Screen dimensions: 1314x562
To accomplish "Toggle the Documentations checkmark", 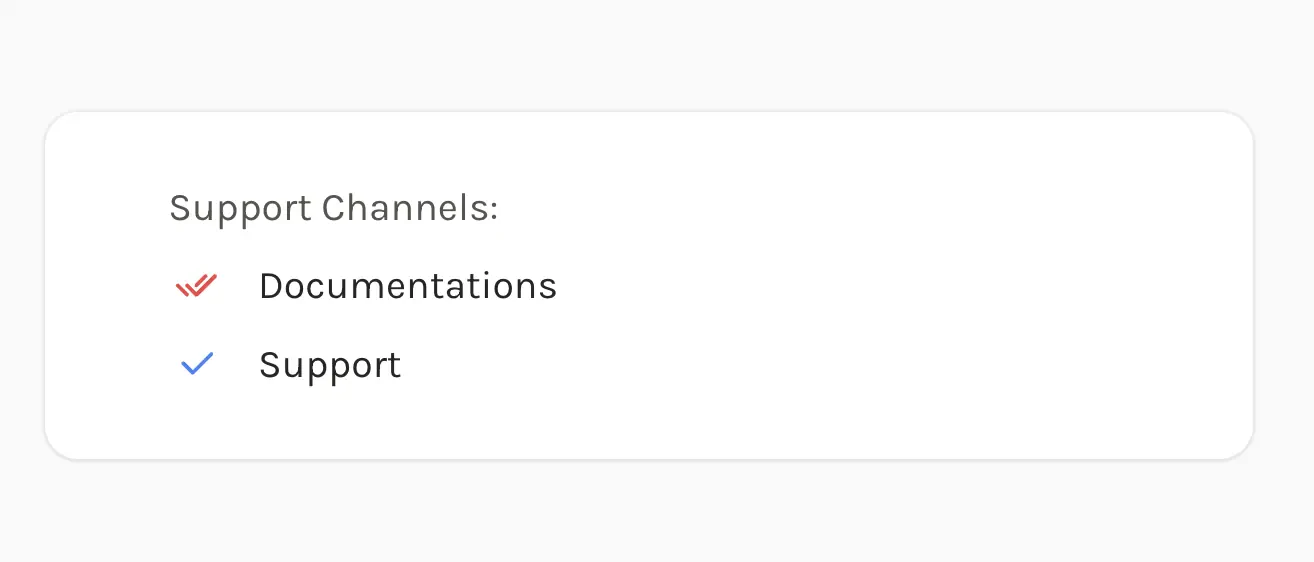I will [196, 286].
